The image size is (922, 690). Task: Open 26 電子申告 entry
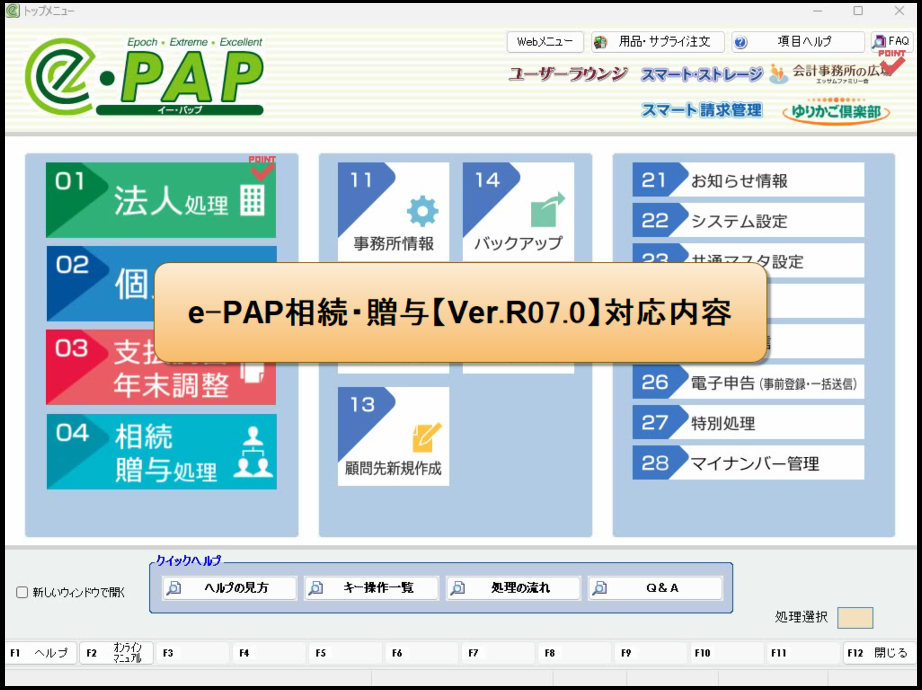pos(748,382)
